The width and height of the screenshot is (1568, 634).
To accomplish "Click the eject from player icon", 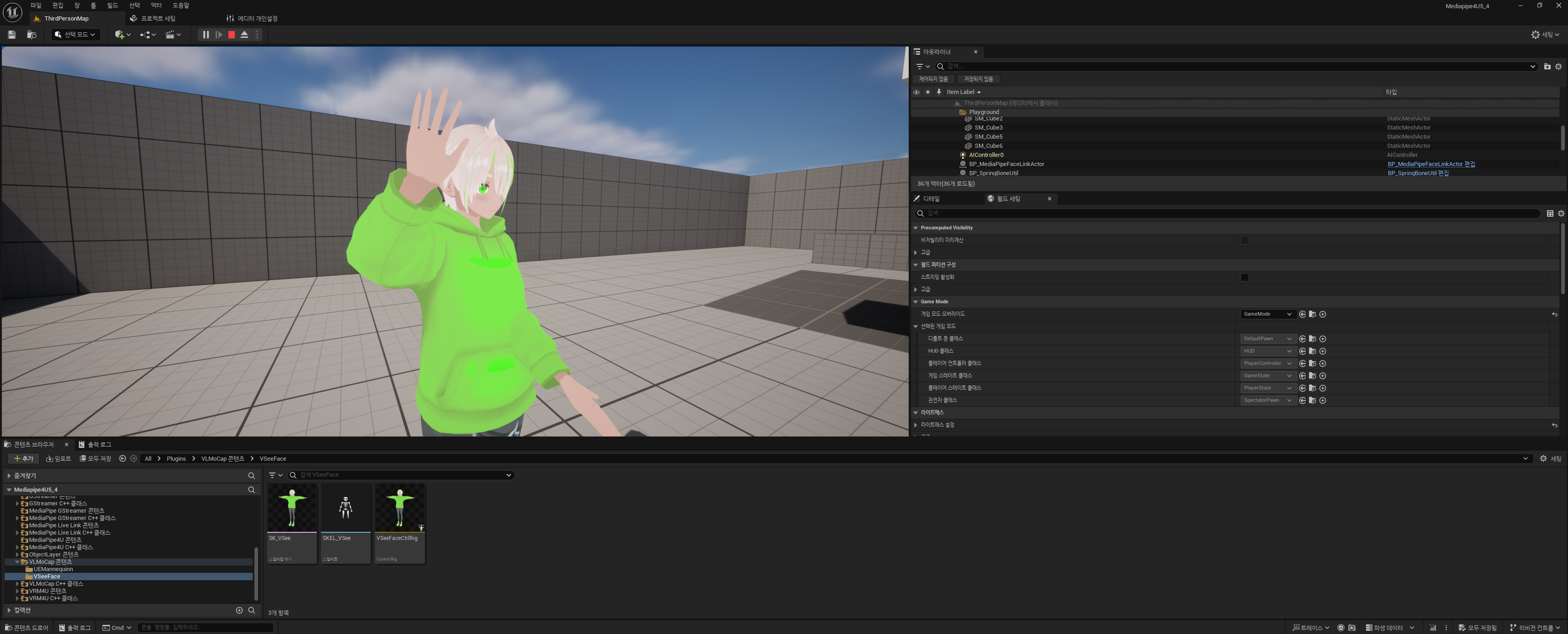I will pos(244,35).
